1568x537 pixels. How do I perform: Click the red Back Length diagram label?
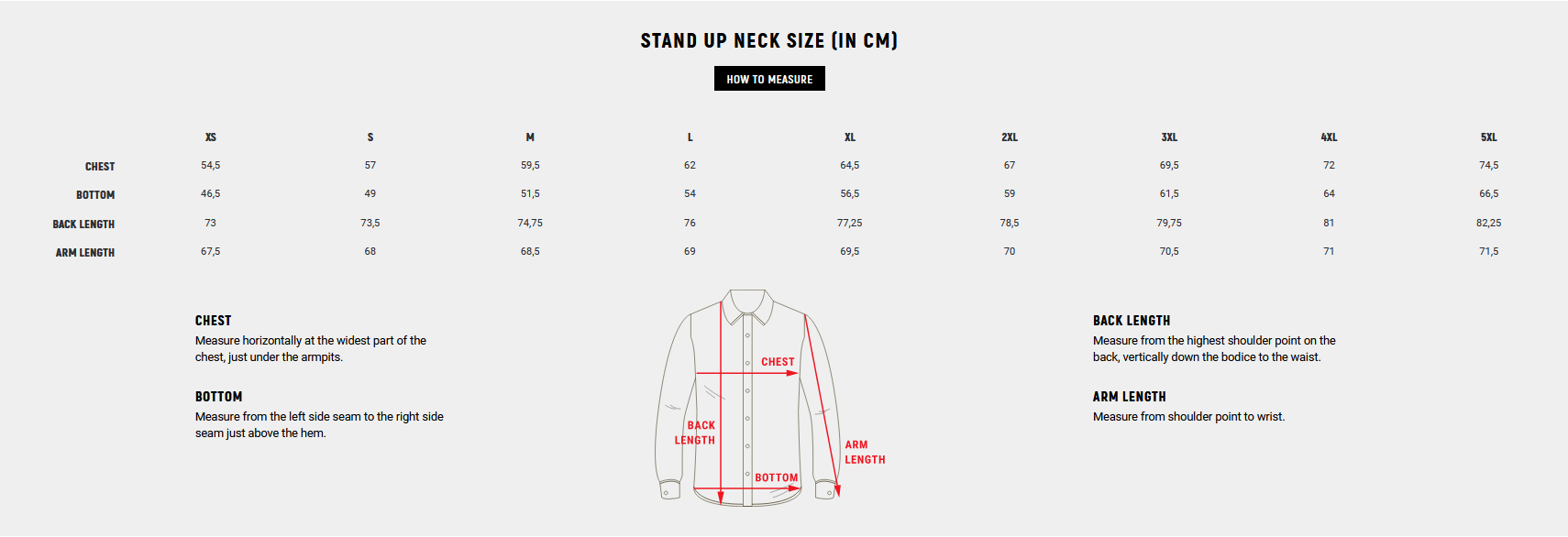click(x=696, y=433)
